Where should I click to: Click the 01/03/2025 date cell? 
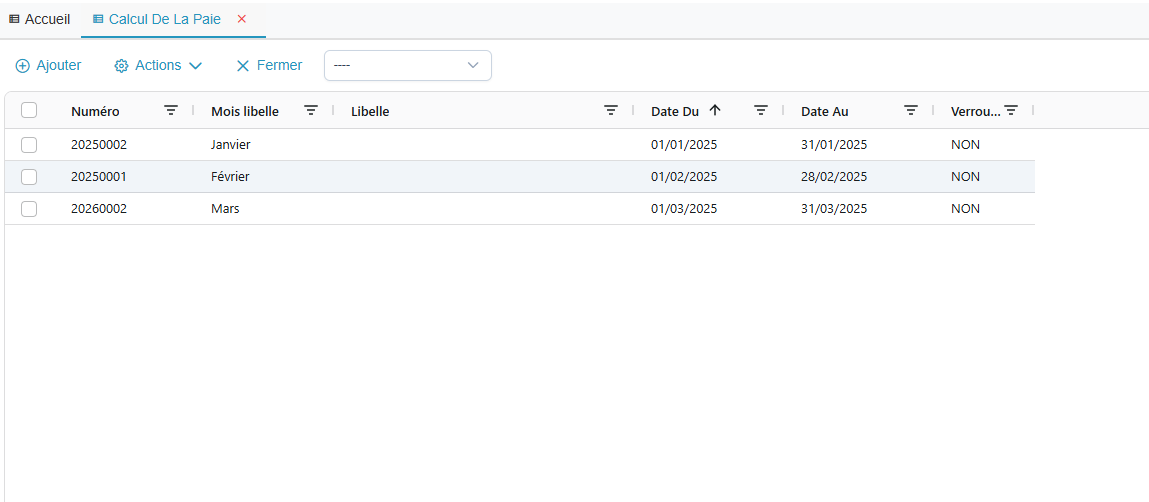[x=684, y=209]
